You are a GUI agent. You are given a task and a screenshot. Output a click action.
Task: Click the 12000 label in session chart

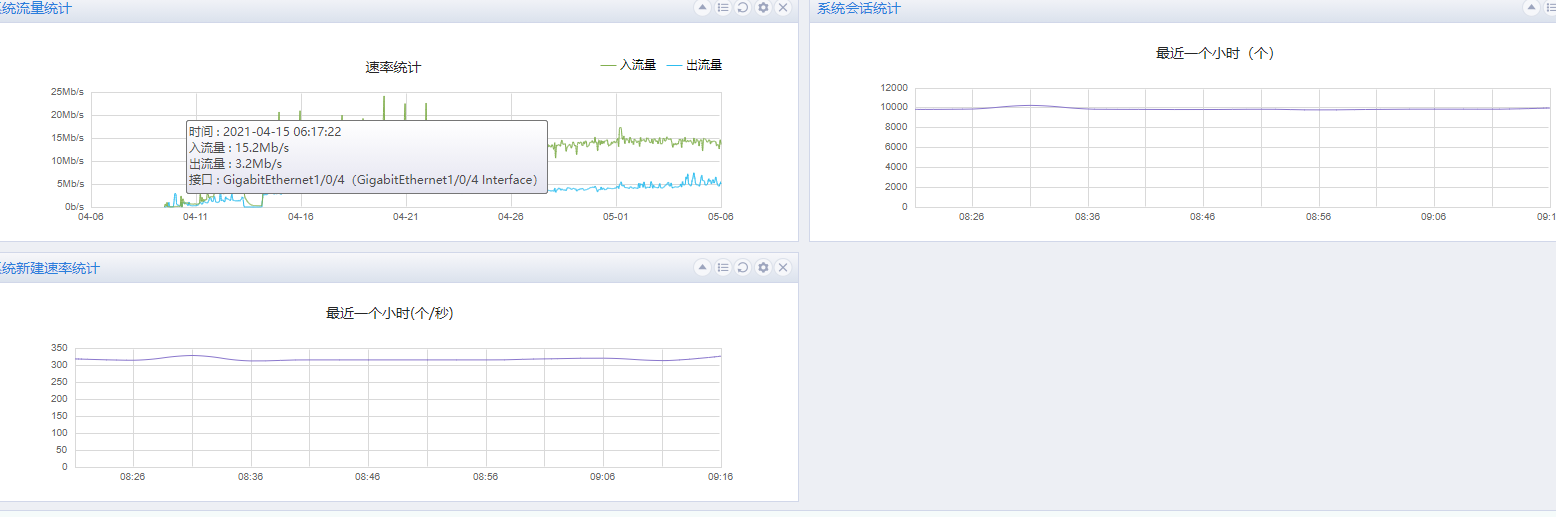pyautogui.click(x=894, y=88)
